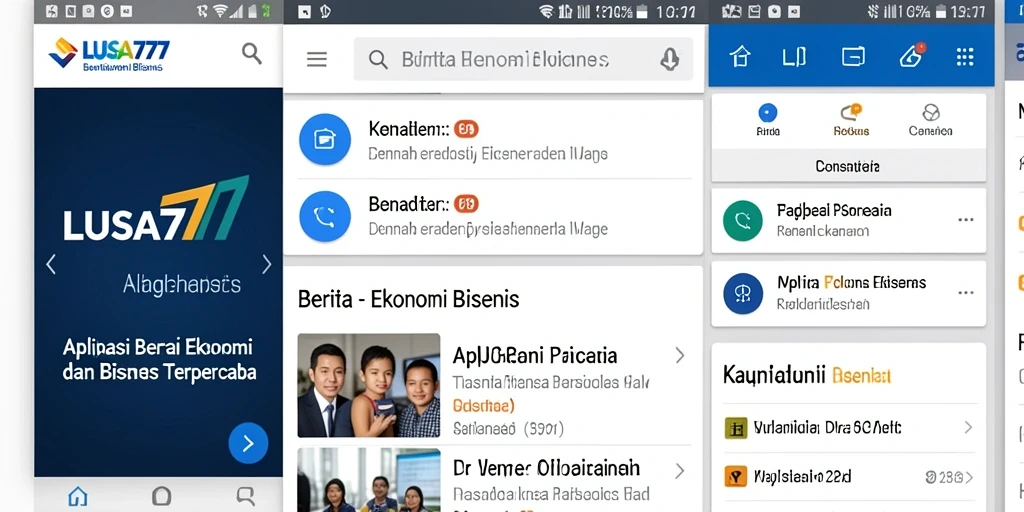Open the Kenatlem blue circle icon
1024x512 pixels.
coord(325,139)
